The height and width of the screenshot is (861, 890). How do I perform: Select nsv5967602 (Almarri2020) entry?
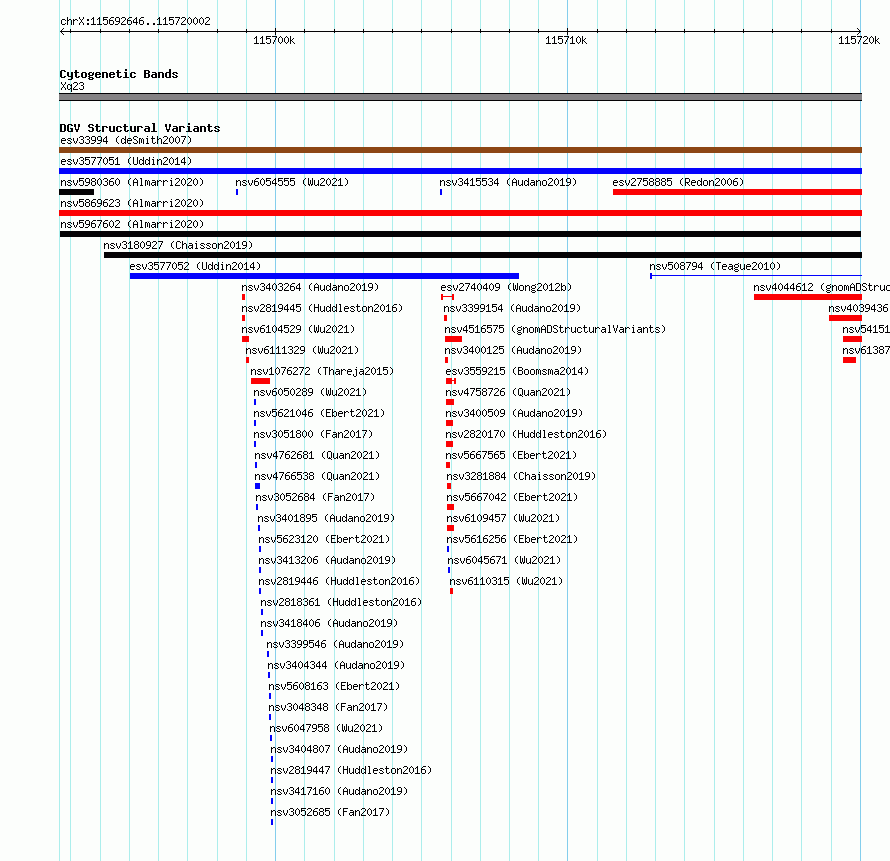point(132,224)
